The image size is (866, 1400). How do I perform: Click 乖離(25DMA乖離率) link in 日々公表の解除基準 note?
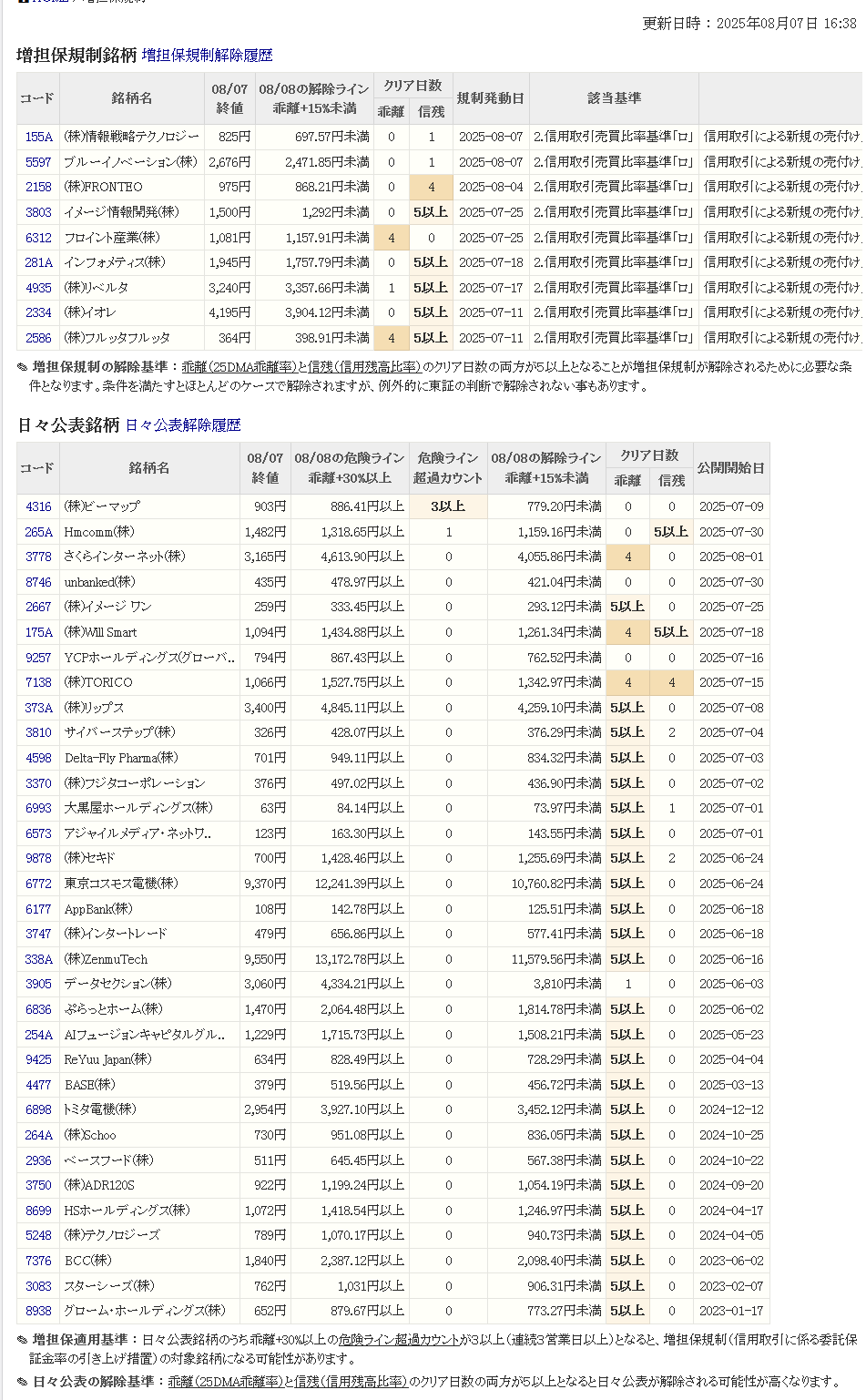tap(225, 1382)
